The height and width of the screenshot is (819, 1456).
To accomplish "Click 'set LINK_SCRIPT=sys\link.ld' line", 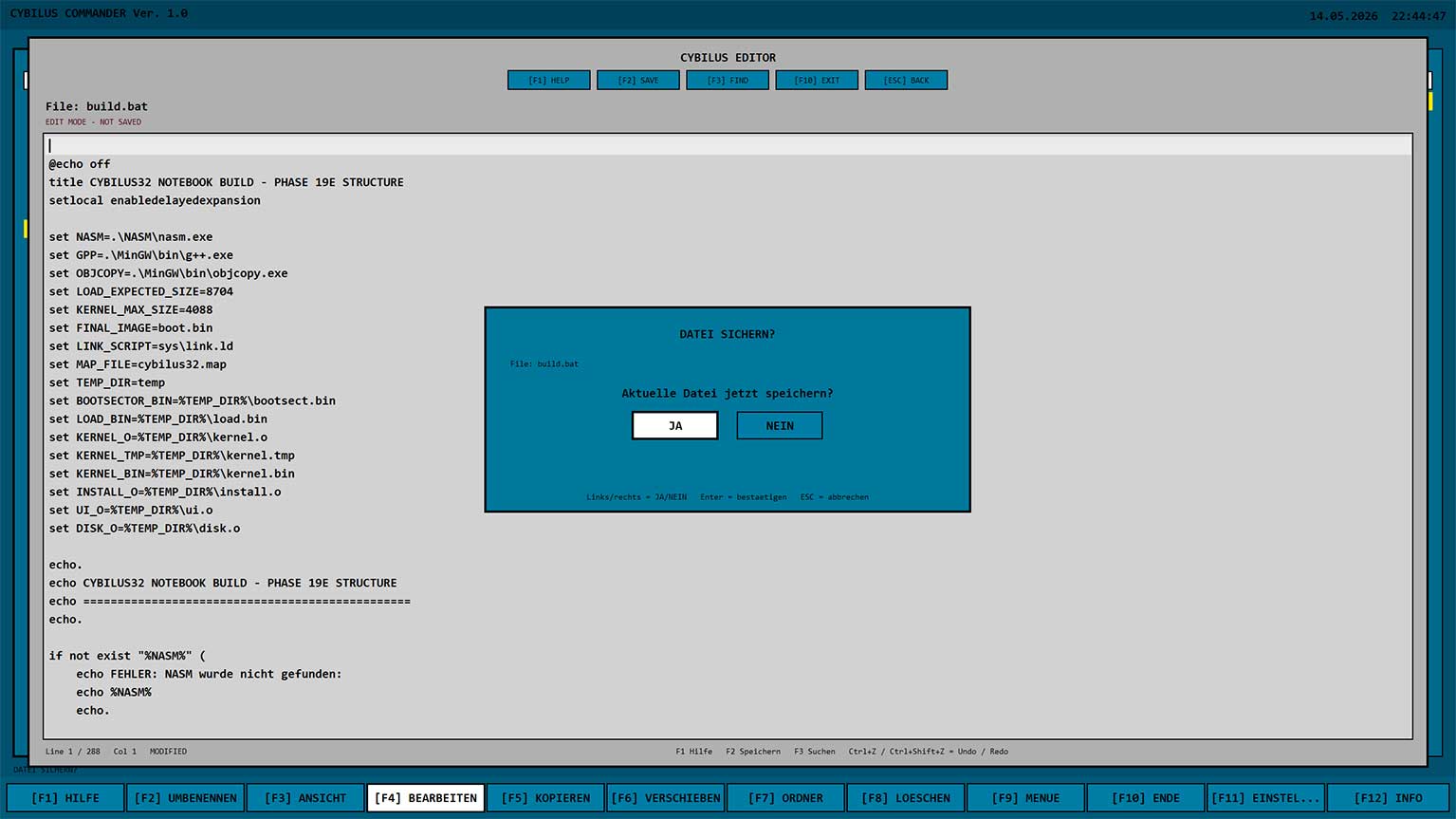I will point(141,346).
